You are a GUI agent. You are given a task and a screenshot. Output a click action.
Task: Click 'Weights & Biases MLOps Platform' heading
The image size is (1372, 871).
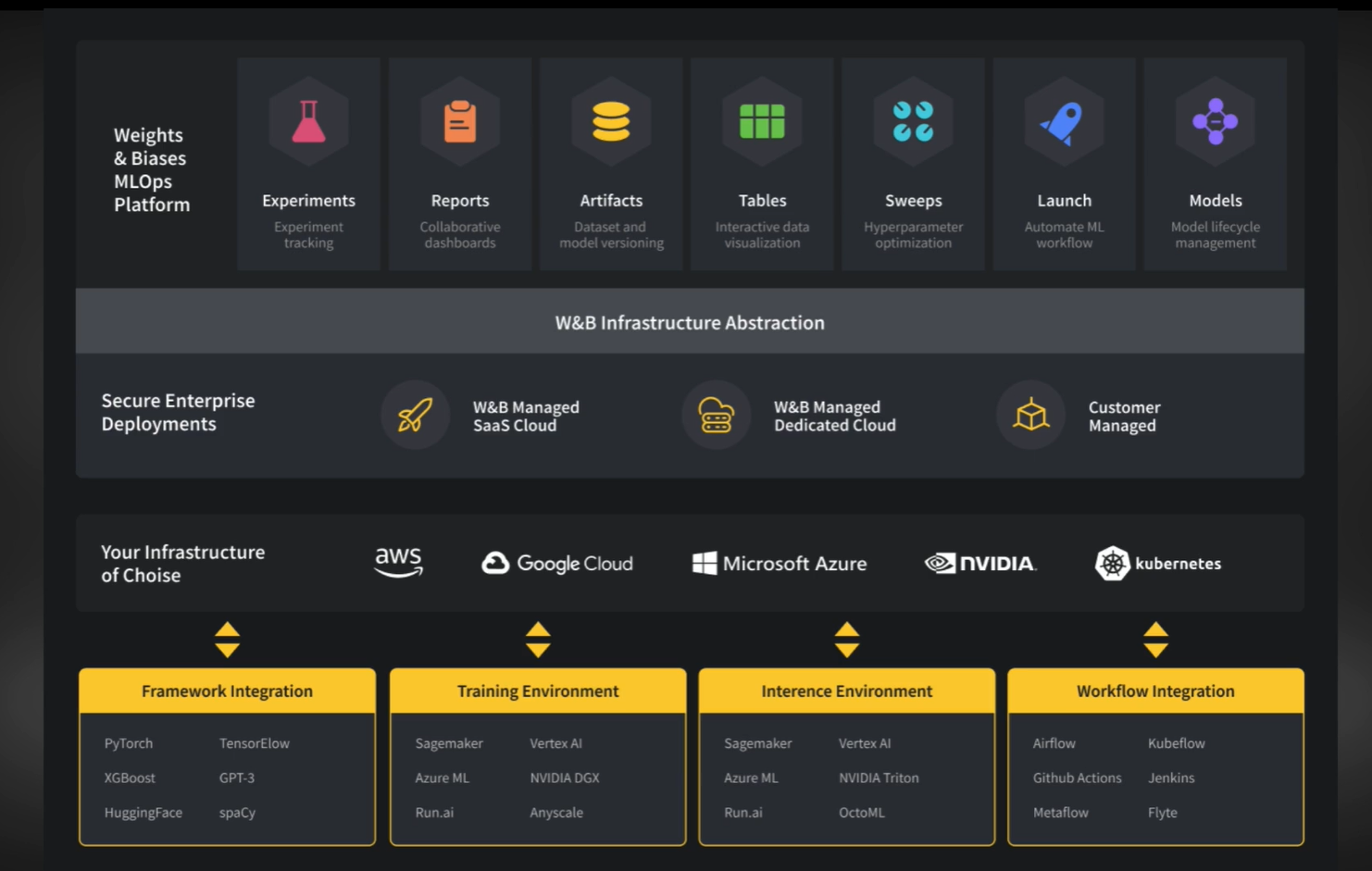[152, 169]
